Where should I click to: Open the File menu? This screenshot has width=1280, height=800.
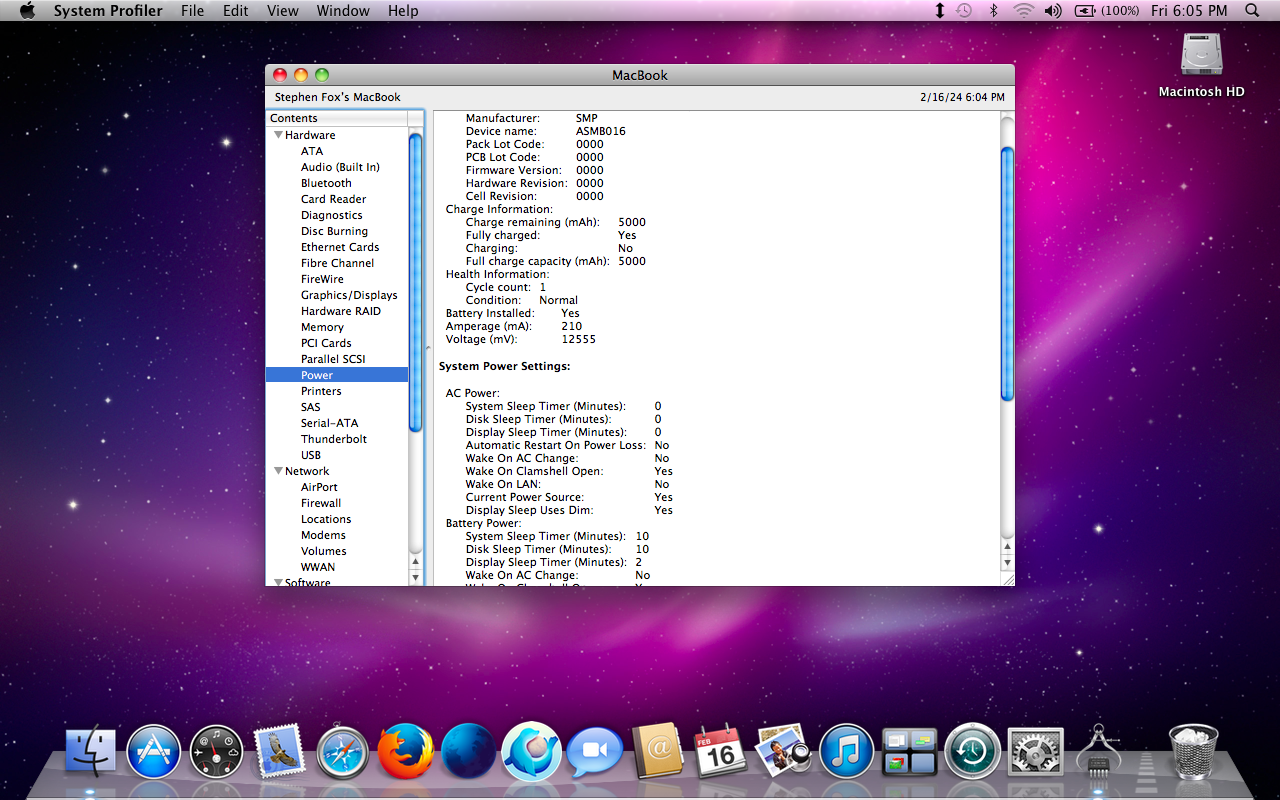coord(192,11)
